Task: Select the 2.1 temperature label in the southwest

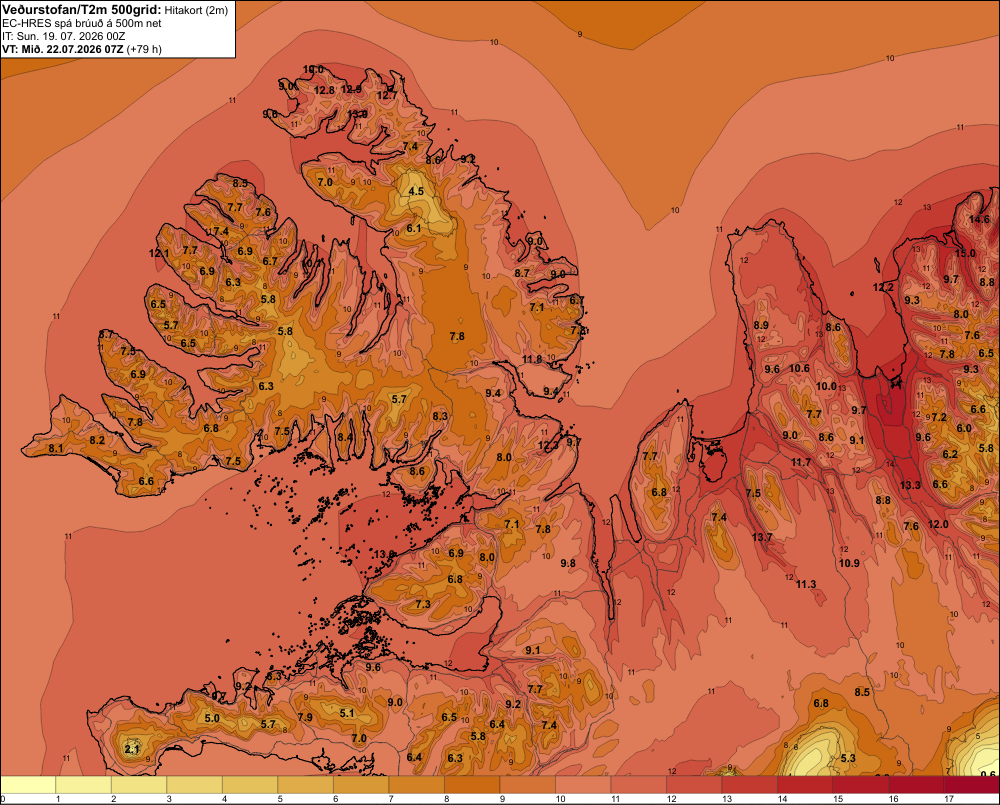Action: coord(132,749)
